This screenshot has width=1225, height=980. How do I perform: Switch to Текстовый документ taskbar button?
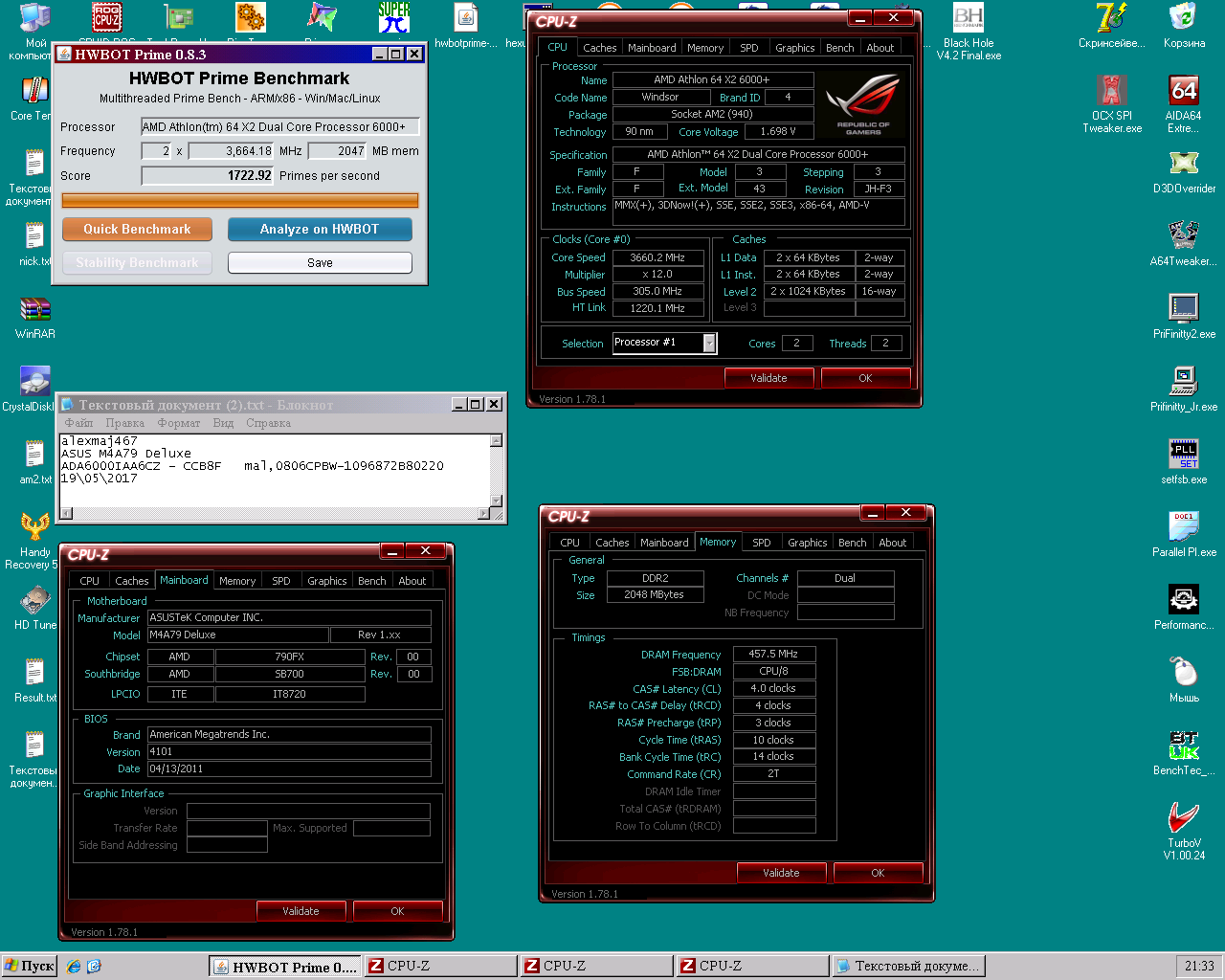click(907, 967)
